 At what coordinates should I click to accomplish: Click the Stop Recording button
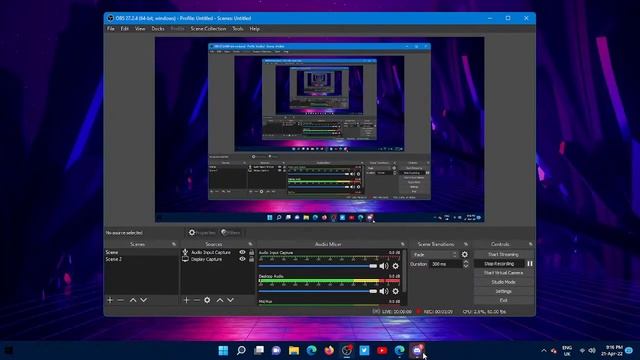point(499,264)
